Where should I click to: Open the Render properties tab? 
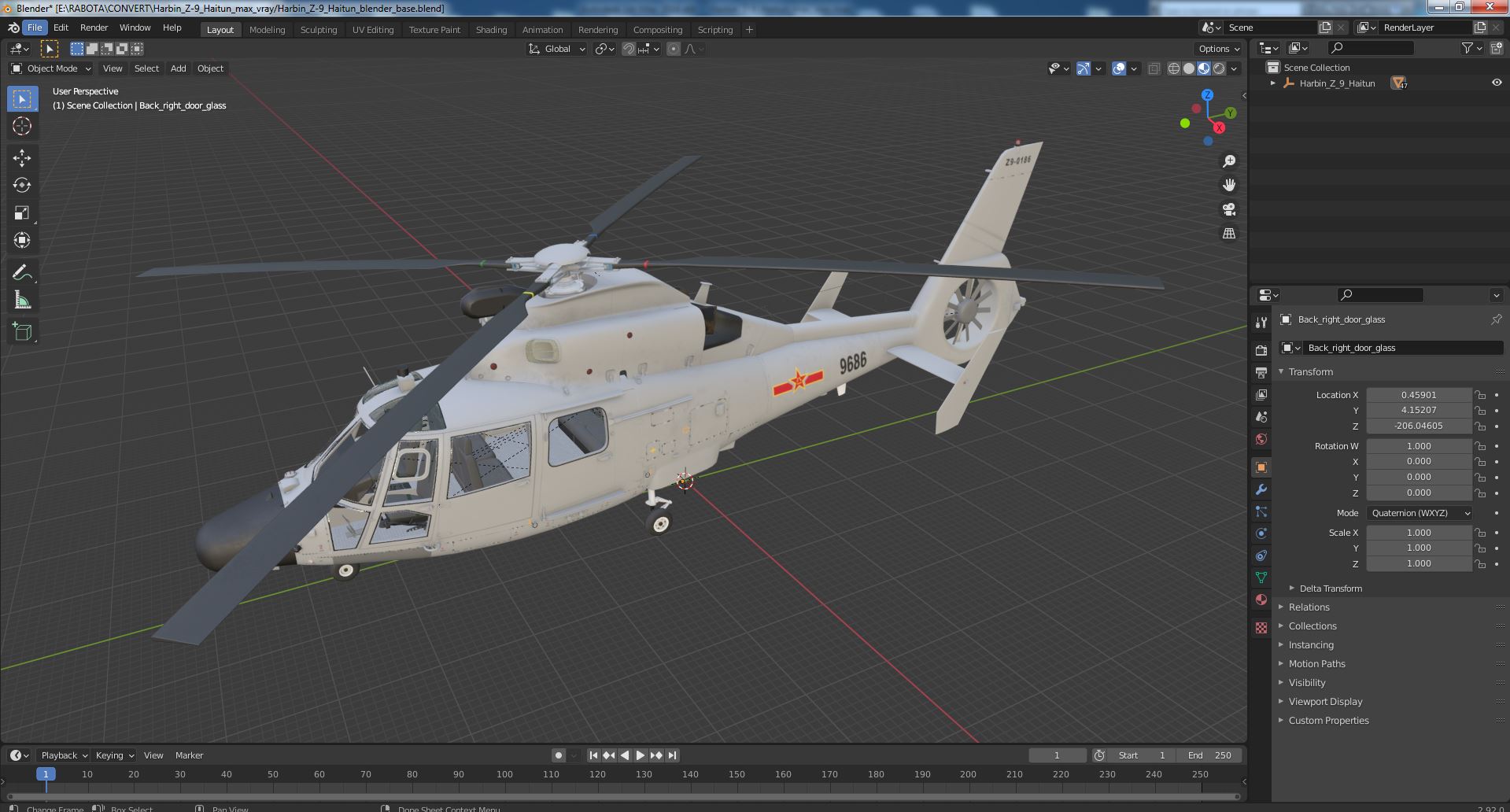click(x=1261, y=350)
